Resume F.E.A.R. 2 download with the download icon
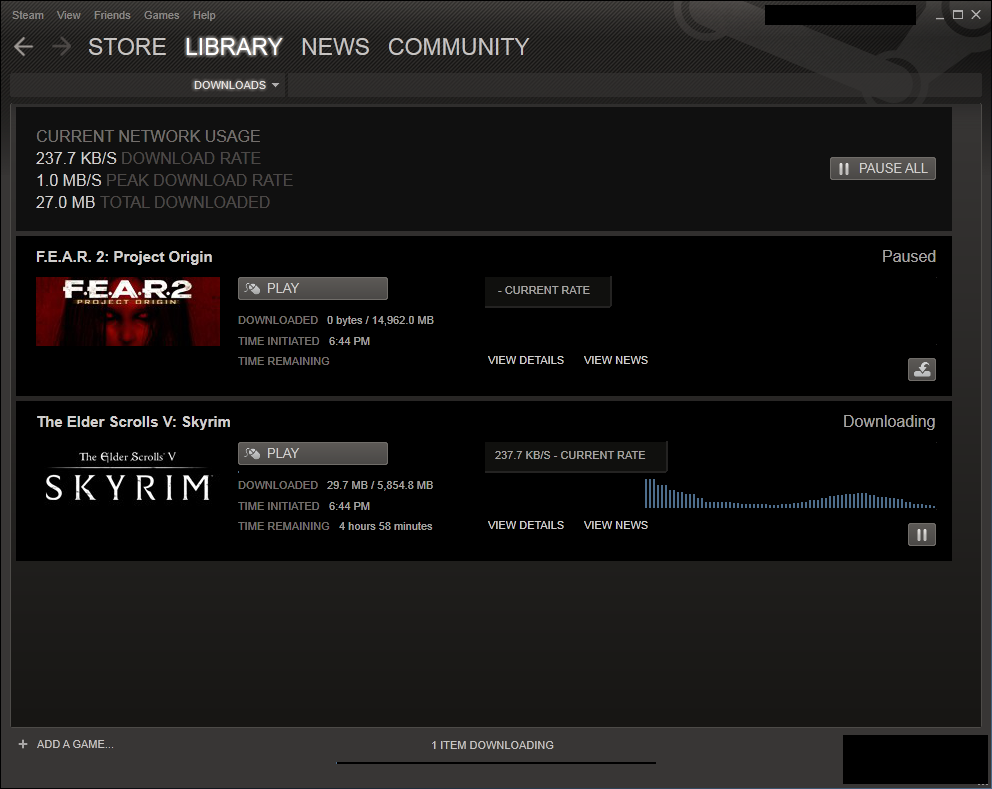 coord(922,370)
